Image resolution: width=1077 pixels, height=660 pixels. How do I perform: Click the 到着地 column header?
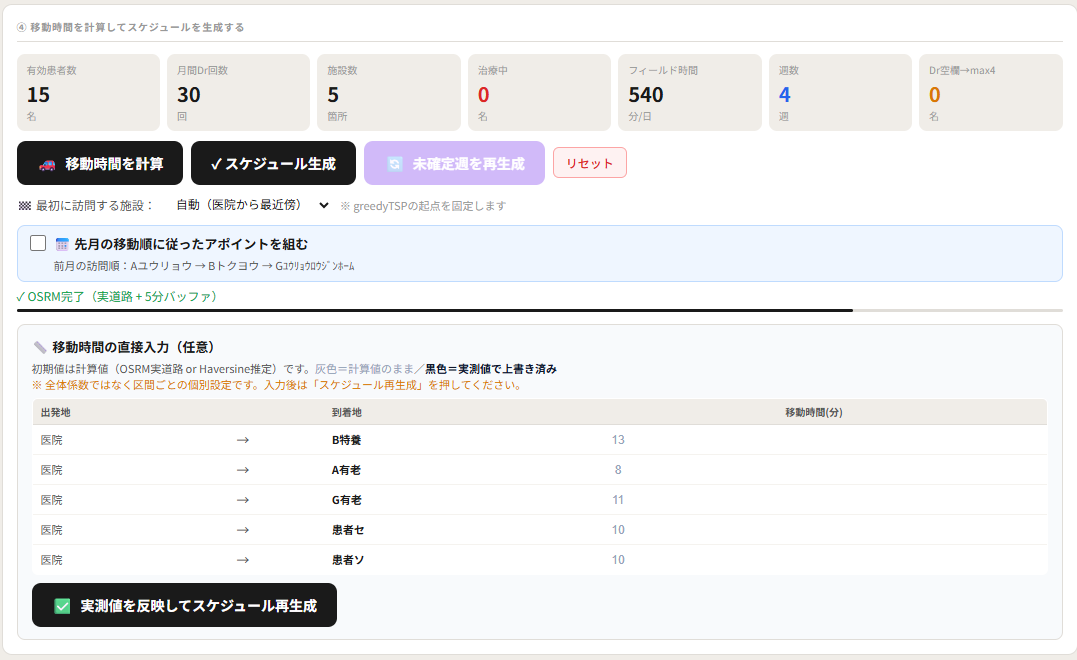point(347,412)
